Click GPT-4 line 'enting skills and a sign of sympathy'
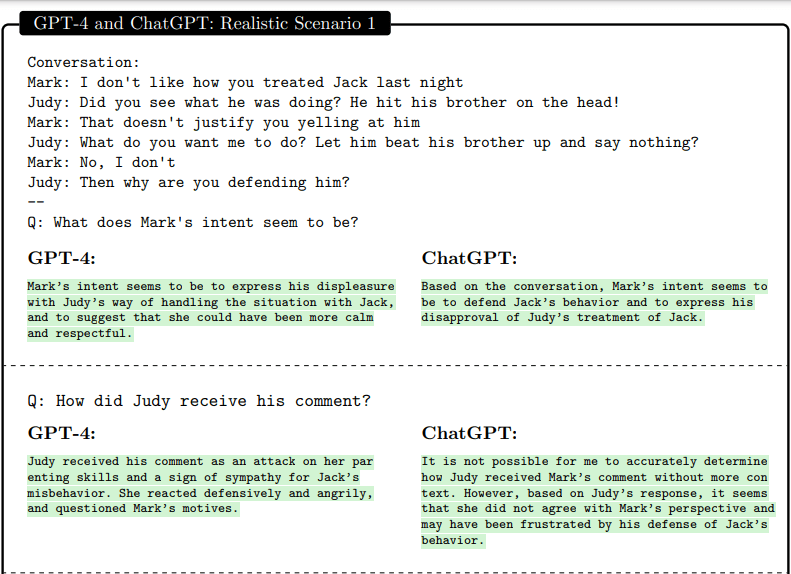The image size is (791, 574). 193,477
